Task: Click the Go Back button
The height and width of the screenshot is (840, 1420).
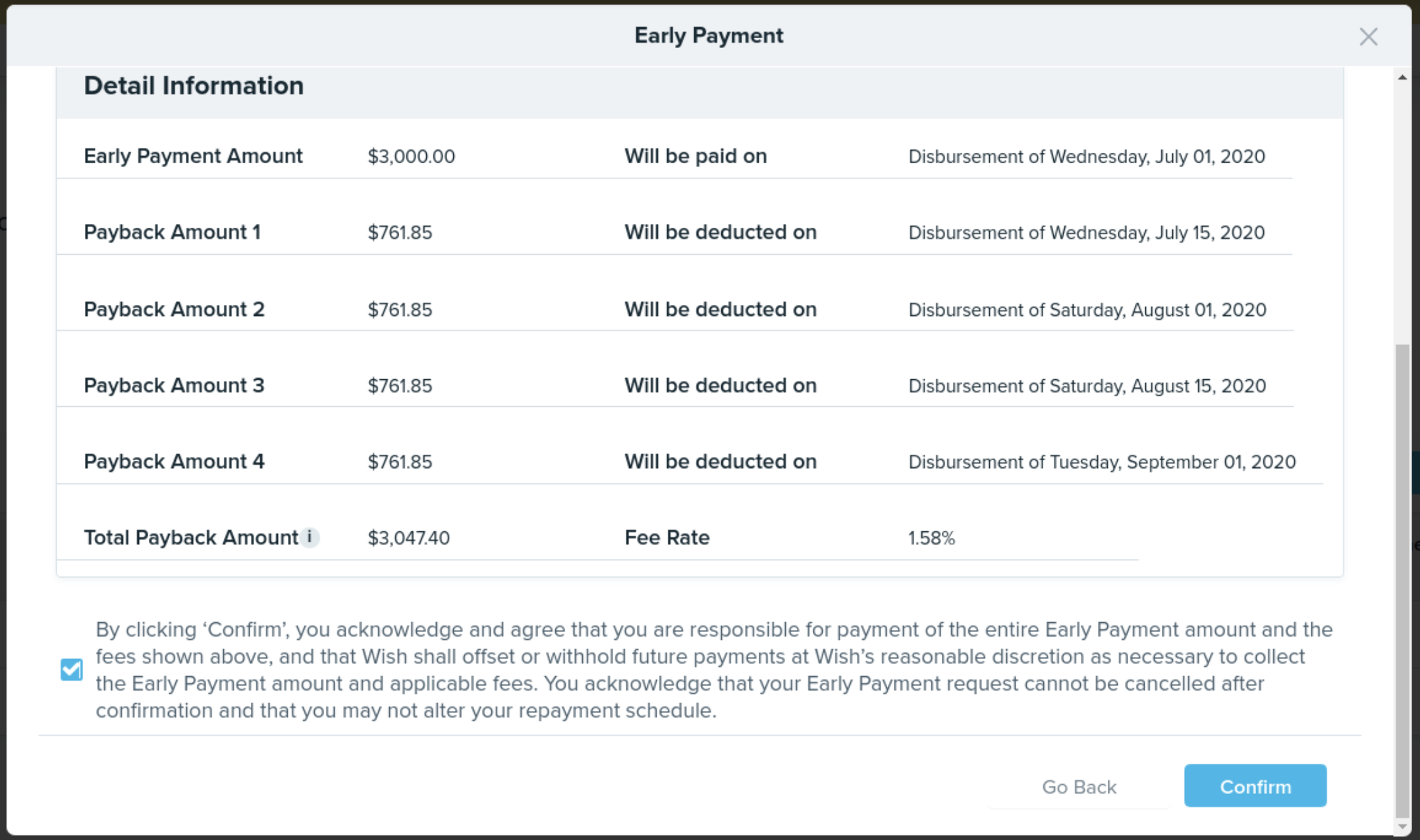Action: pyautogui.click(x=1079, y=787)
